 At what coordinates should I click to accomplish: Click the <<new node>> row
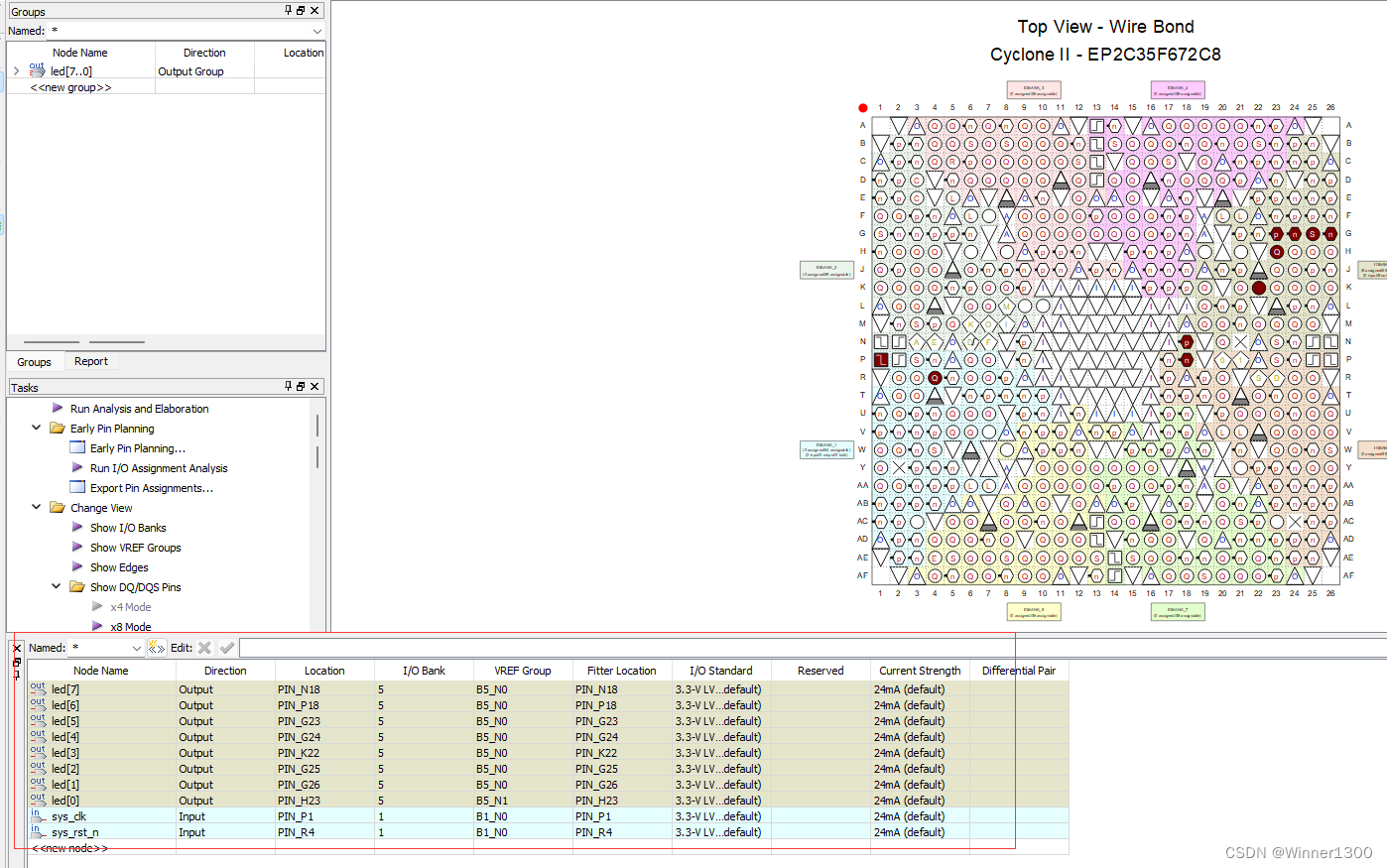click(x=69, y=848)
